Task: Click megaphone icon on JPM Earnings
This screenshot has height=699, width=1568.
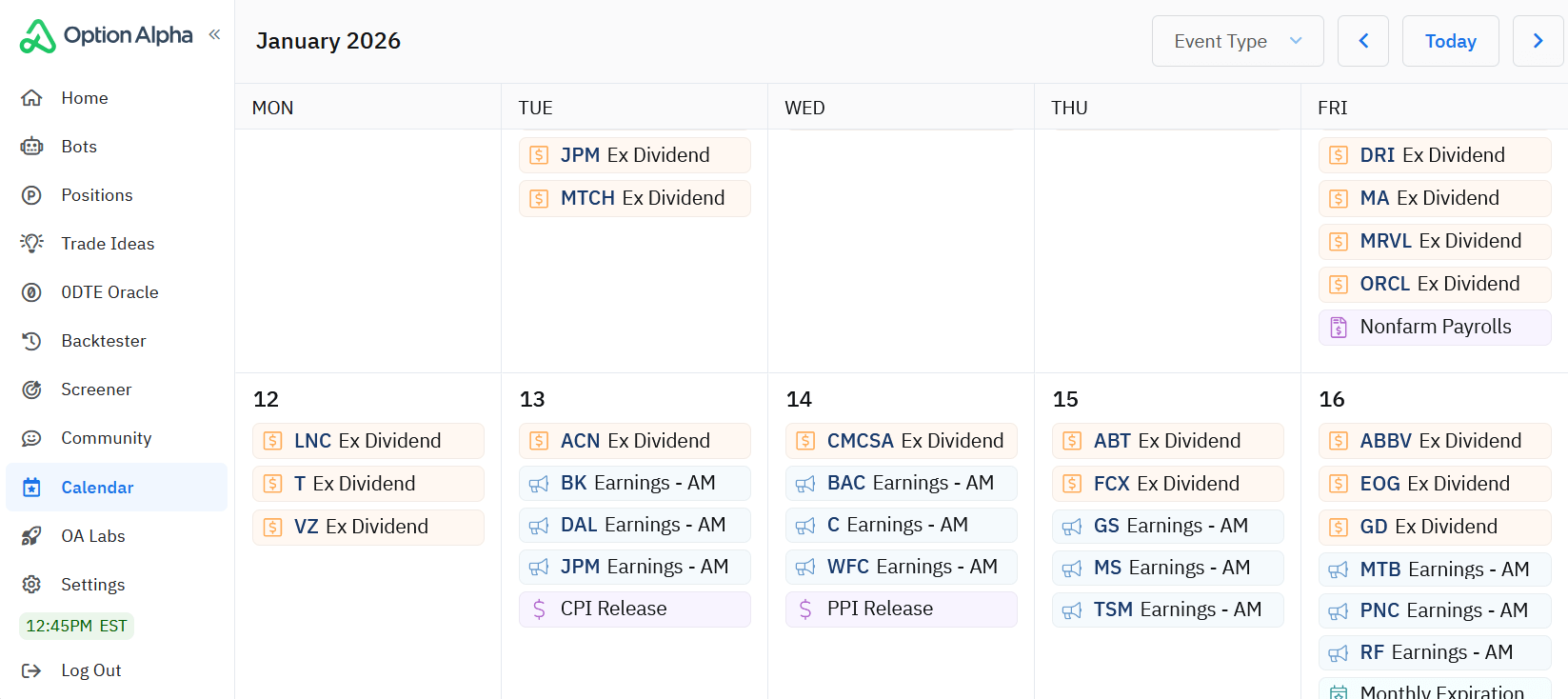Action: 539,568
